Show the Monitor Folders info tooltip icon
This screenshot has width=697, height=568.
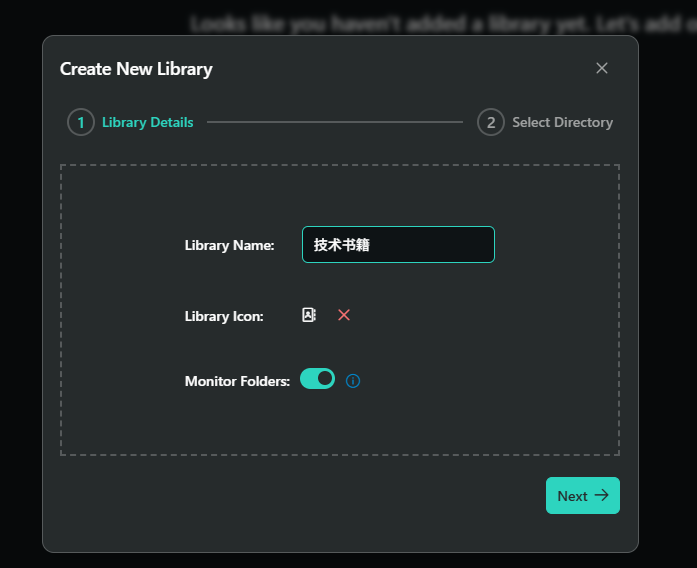[353, 381]
